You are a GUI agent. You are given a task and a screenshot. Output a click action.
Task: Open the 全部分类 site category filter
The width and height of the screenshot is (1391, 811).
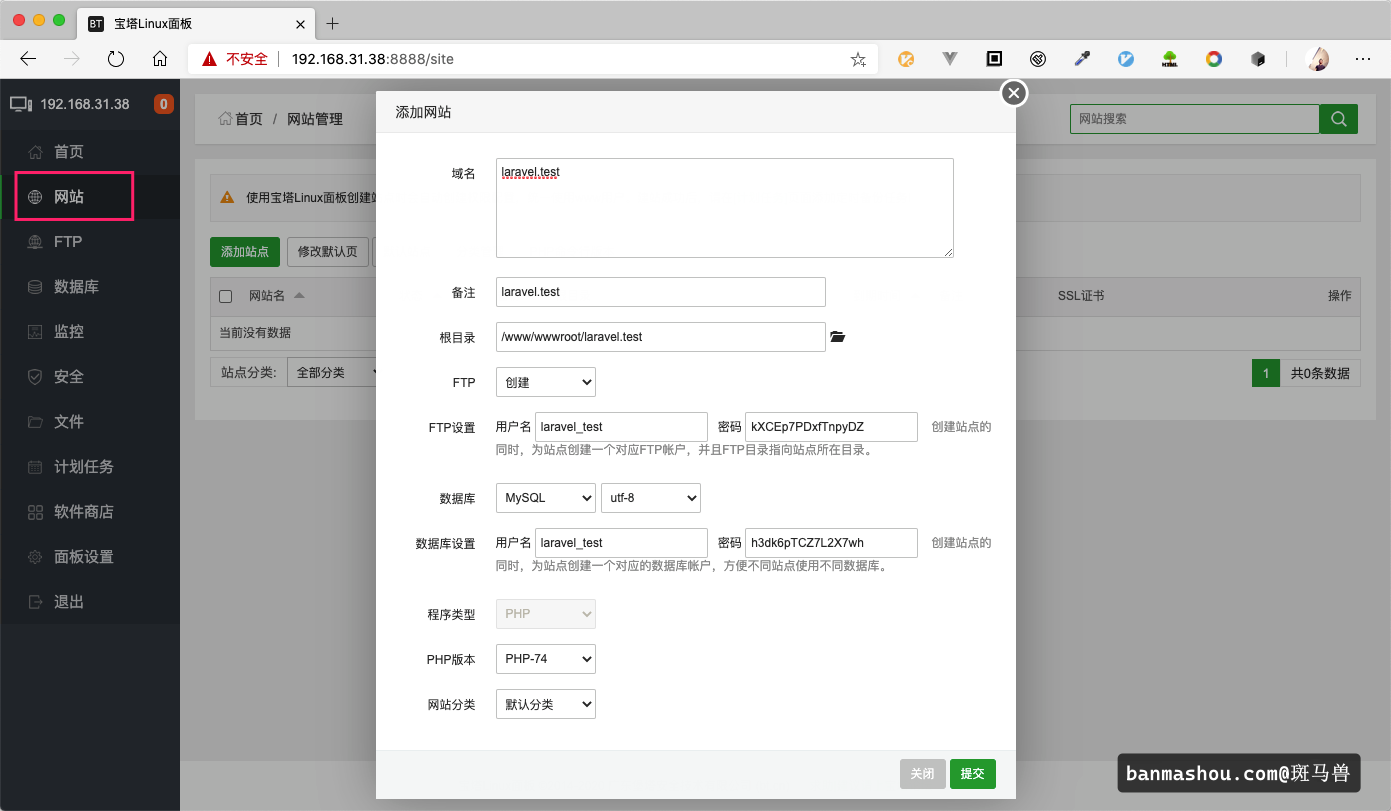(332, 373)
